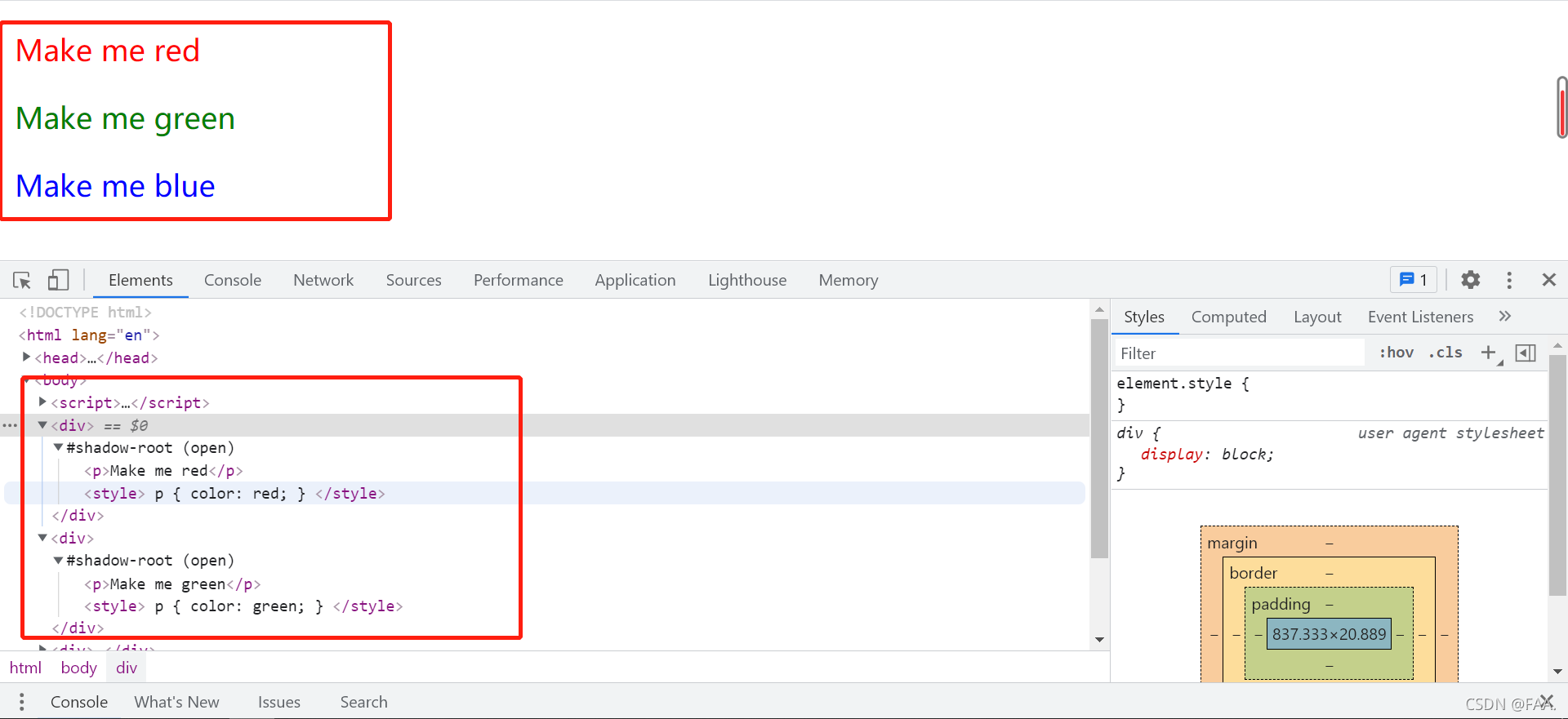This screenshot has height=719, width=1568.
Task: Activate the inspect element picker icon
Action: (x=22, y=280)
